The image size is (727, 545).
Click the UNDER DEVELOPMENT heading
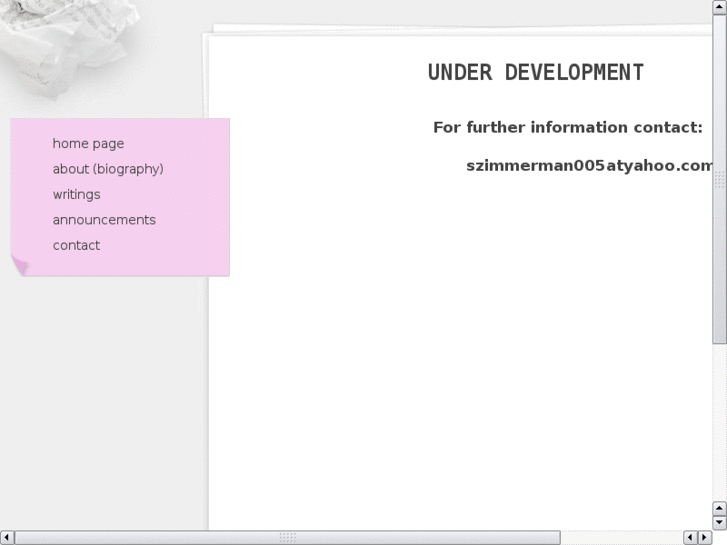(x=536, y=73)
